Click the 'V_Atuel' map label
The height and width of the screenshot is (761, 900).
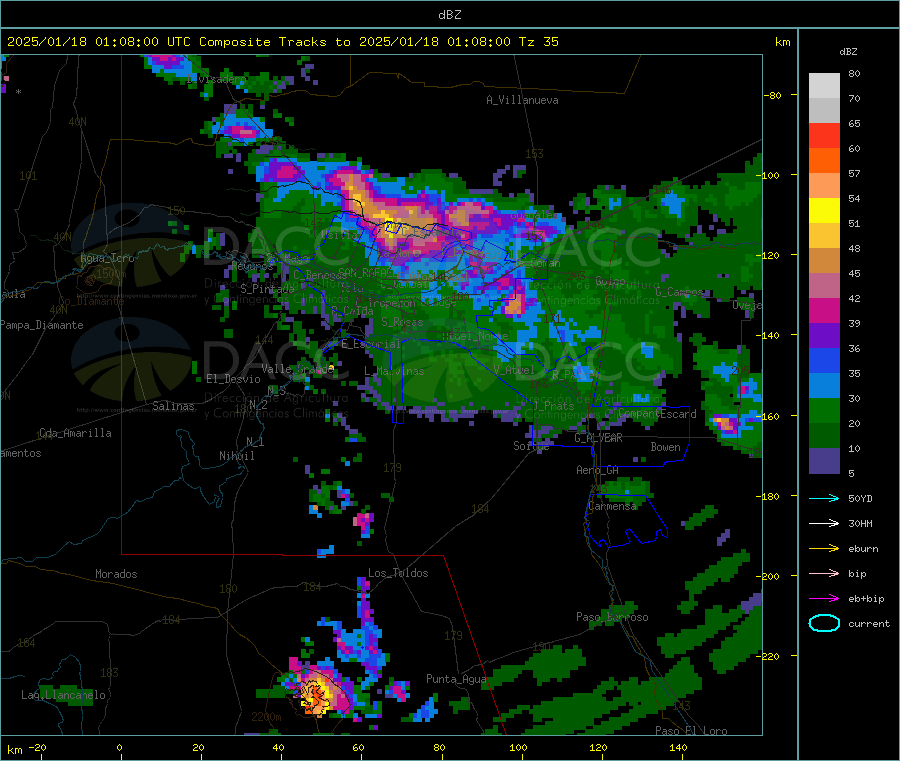click(x=514, y=370)
